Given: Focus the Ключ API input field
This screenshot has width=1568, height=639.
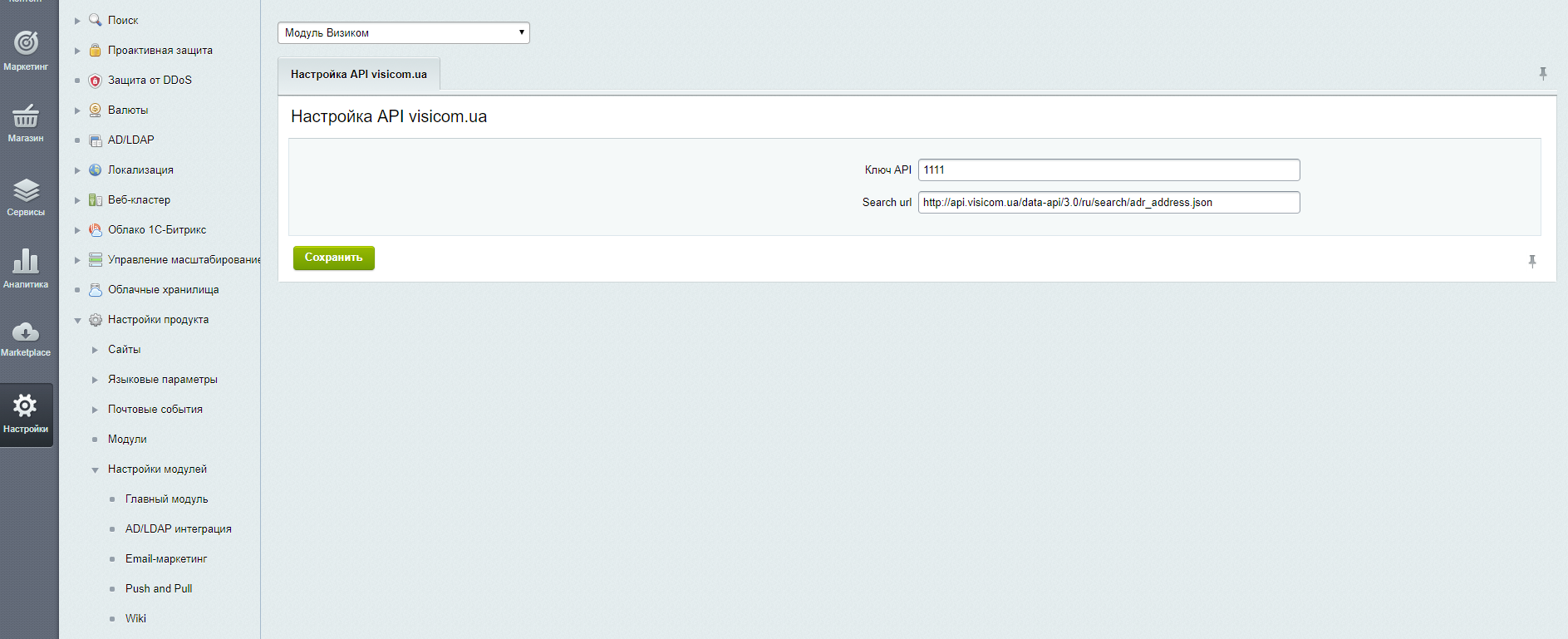Looking at the screenshot, I should (1109, 170).
